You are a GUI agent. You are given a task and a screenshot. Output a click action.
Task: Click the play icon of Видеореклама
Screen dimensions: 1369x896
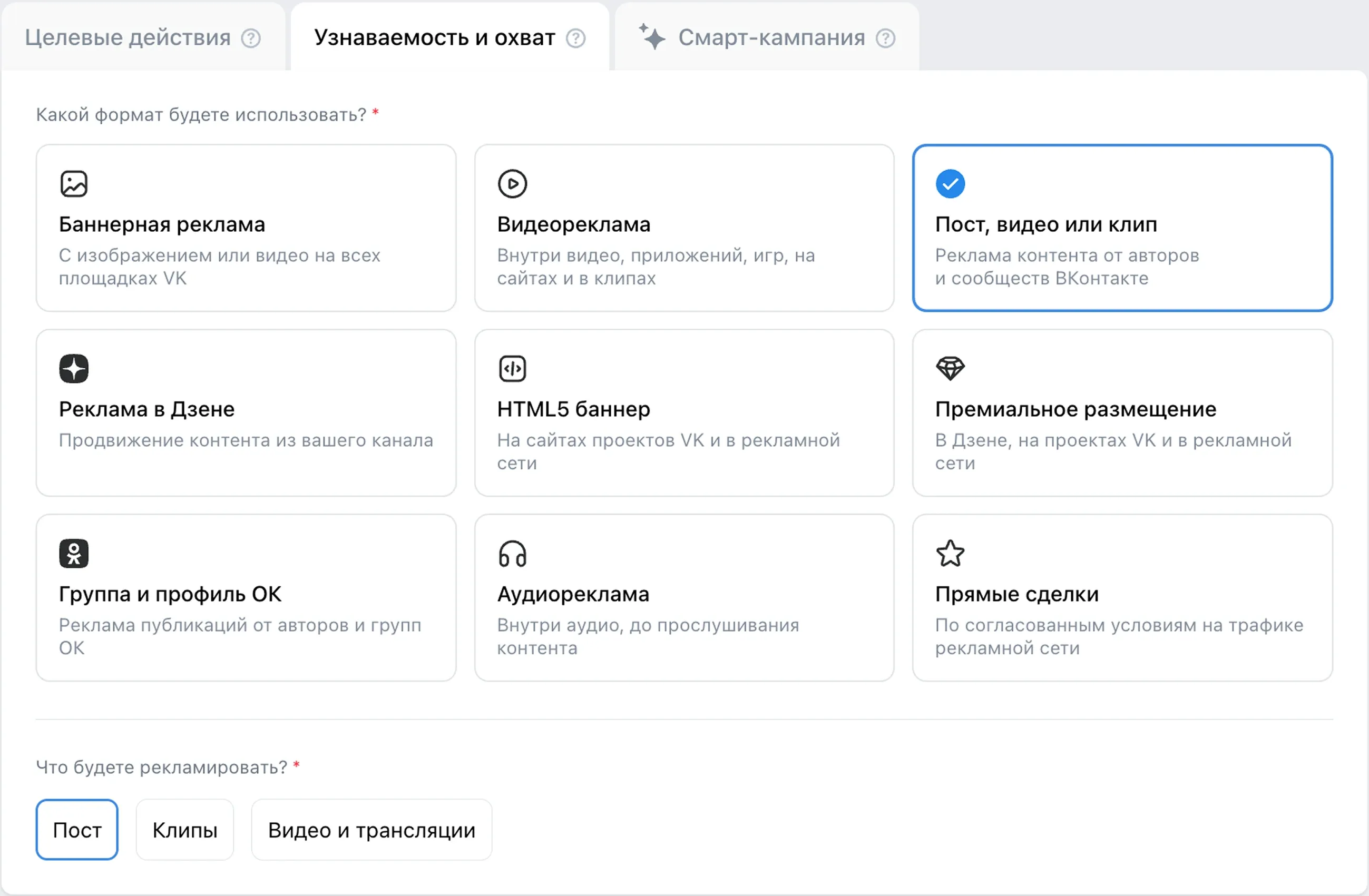512,184
